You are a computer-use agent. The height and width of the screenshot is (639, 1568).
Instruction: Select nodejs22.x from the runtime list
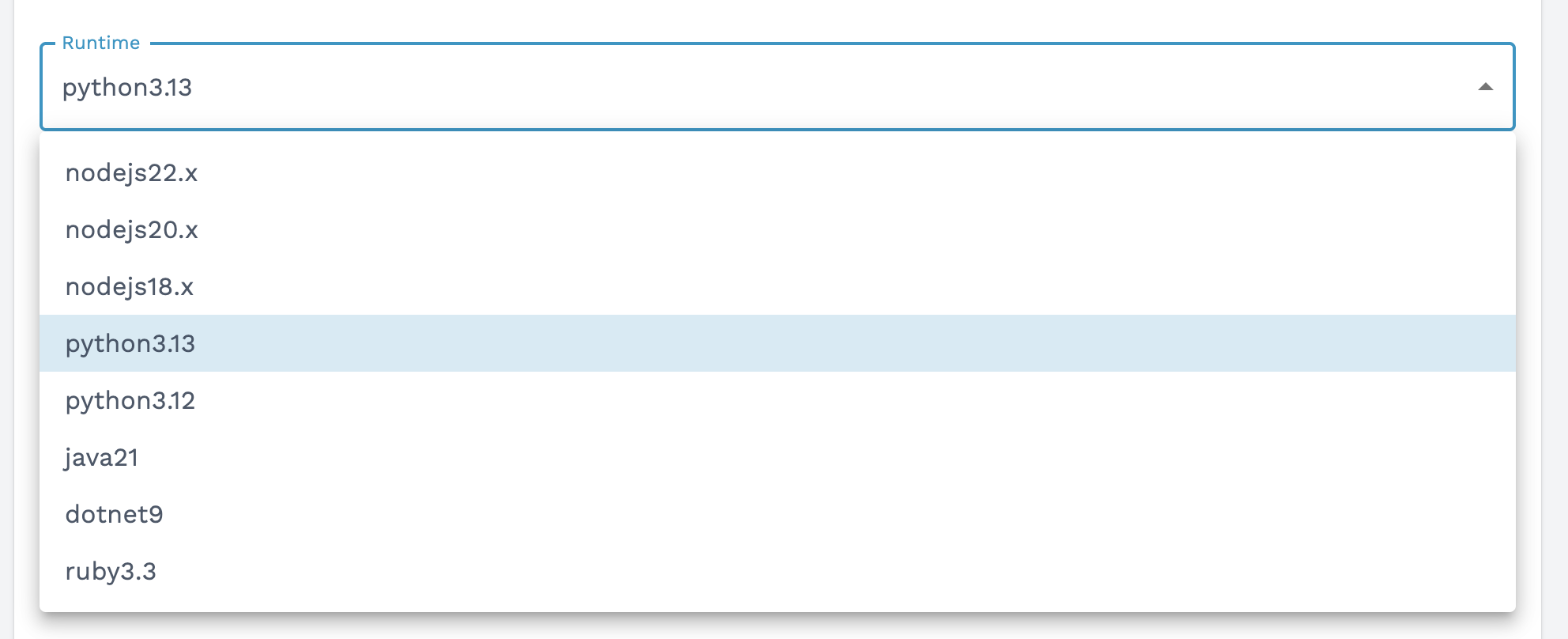(131, 173)
